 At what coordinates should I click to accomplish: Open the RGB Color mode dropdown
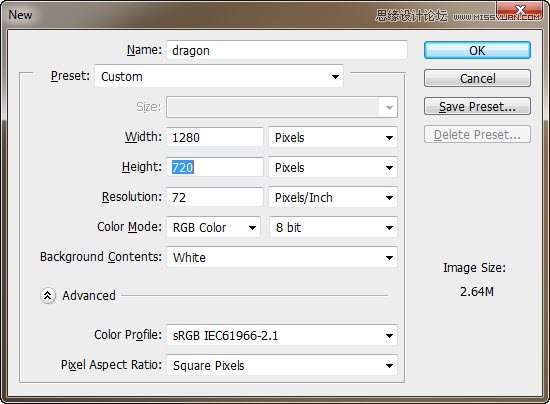coord(214,227)
